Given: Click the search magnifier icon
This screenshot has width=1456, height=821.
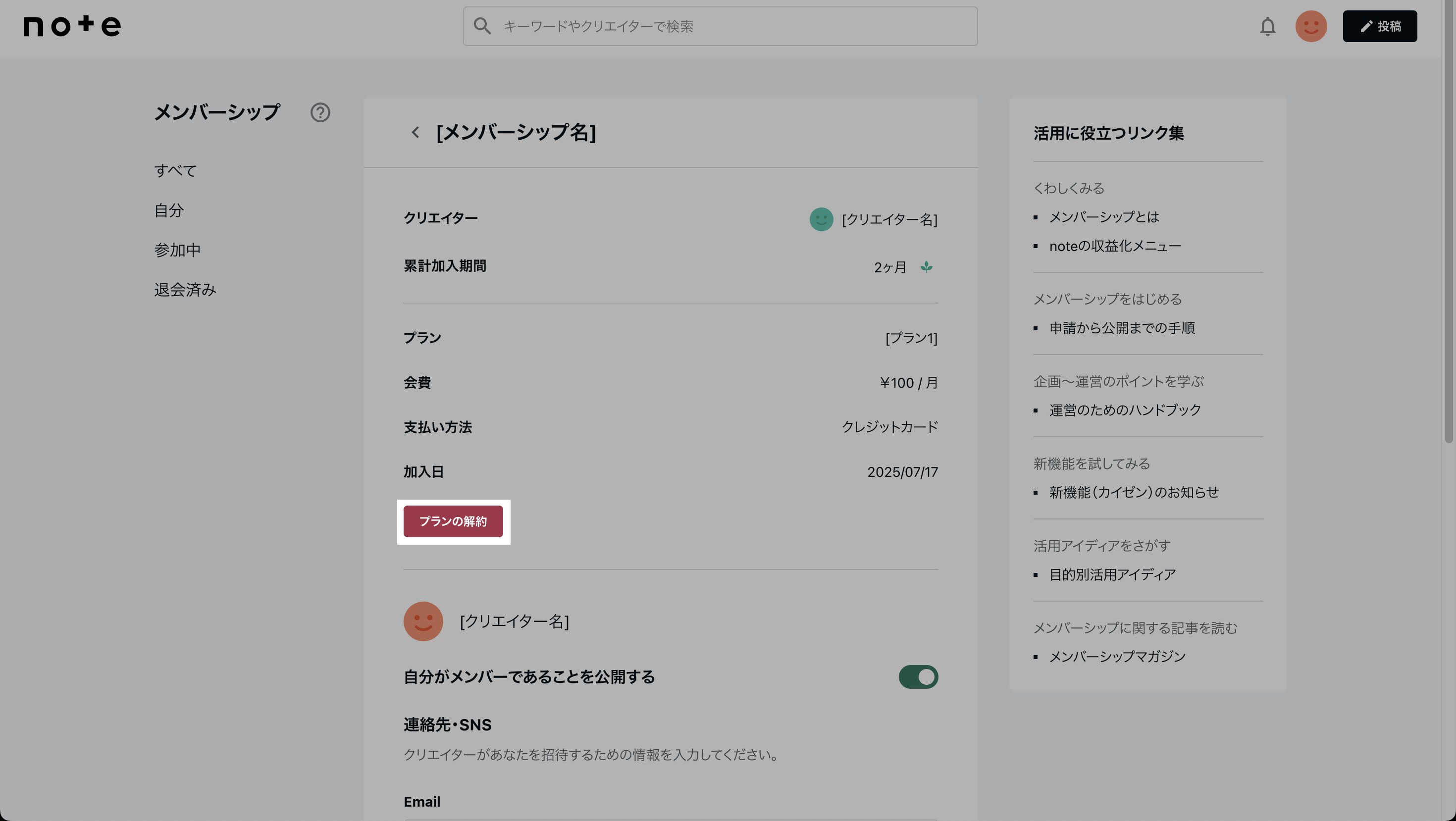Looking at the screenshot, I should [x=482, y=26].
